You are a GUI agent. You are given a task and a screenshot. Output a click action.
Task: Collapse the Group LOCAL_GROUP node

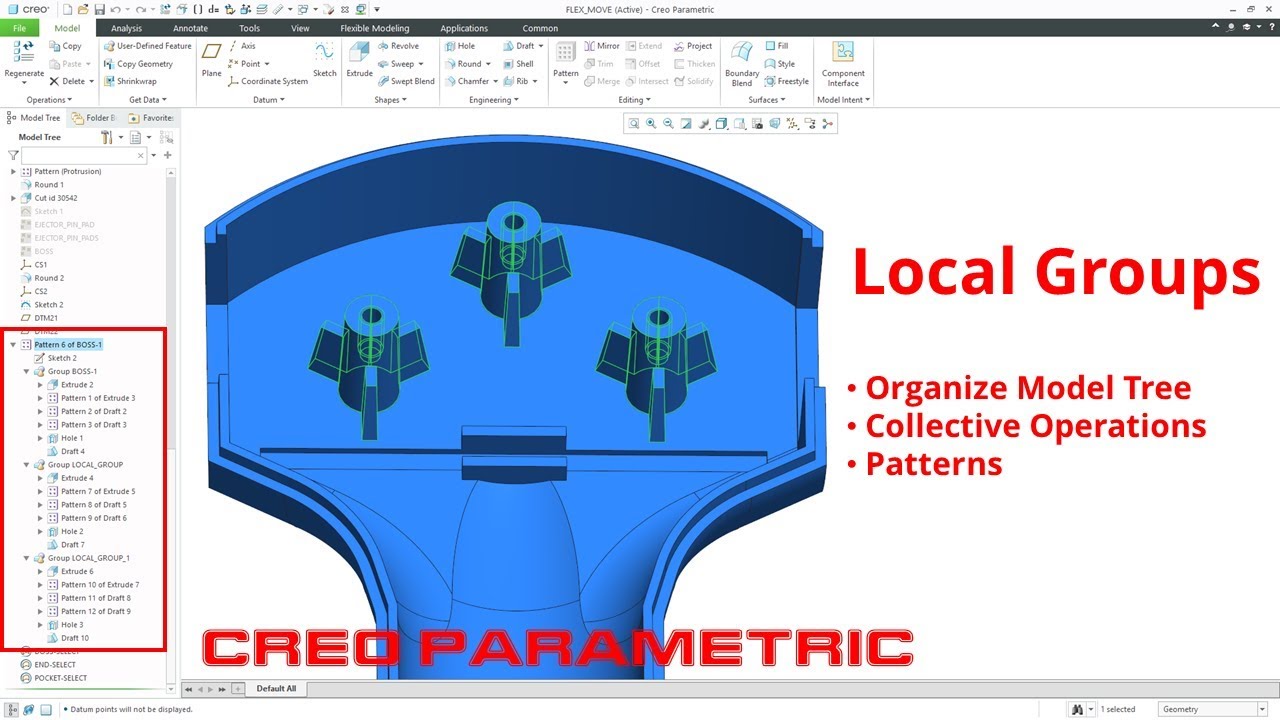point(27,465)
